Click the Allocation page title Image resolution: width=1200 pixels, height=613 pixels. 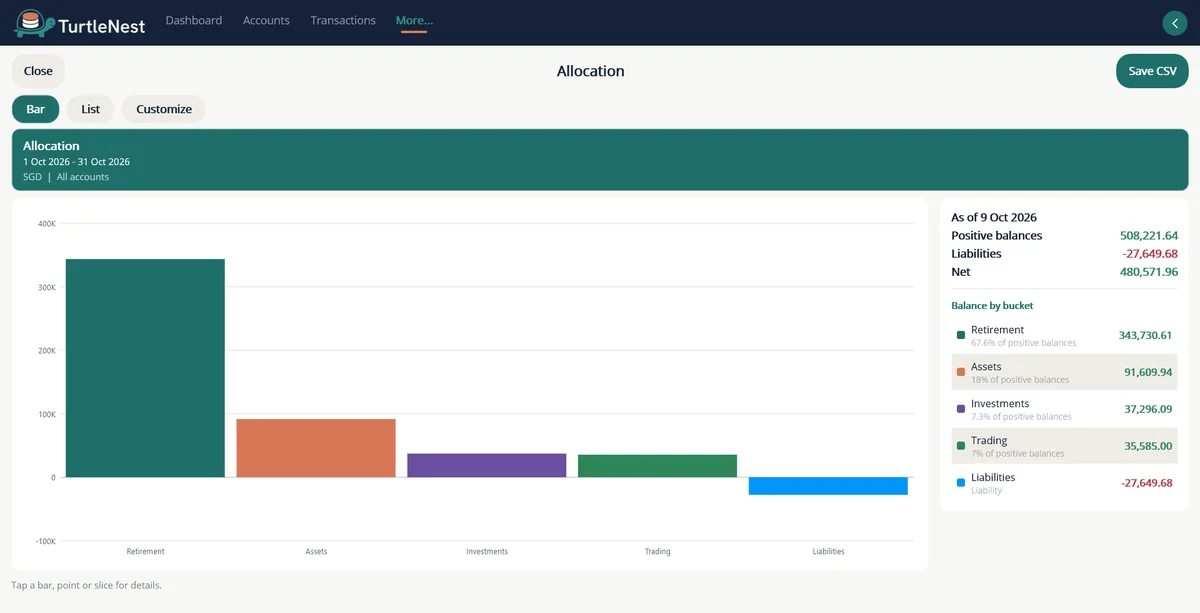[590, 71]
